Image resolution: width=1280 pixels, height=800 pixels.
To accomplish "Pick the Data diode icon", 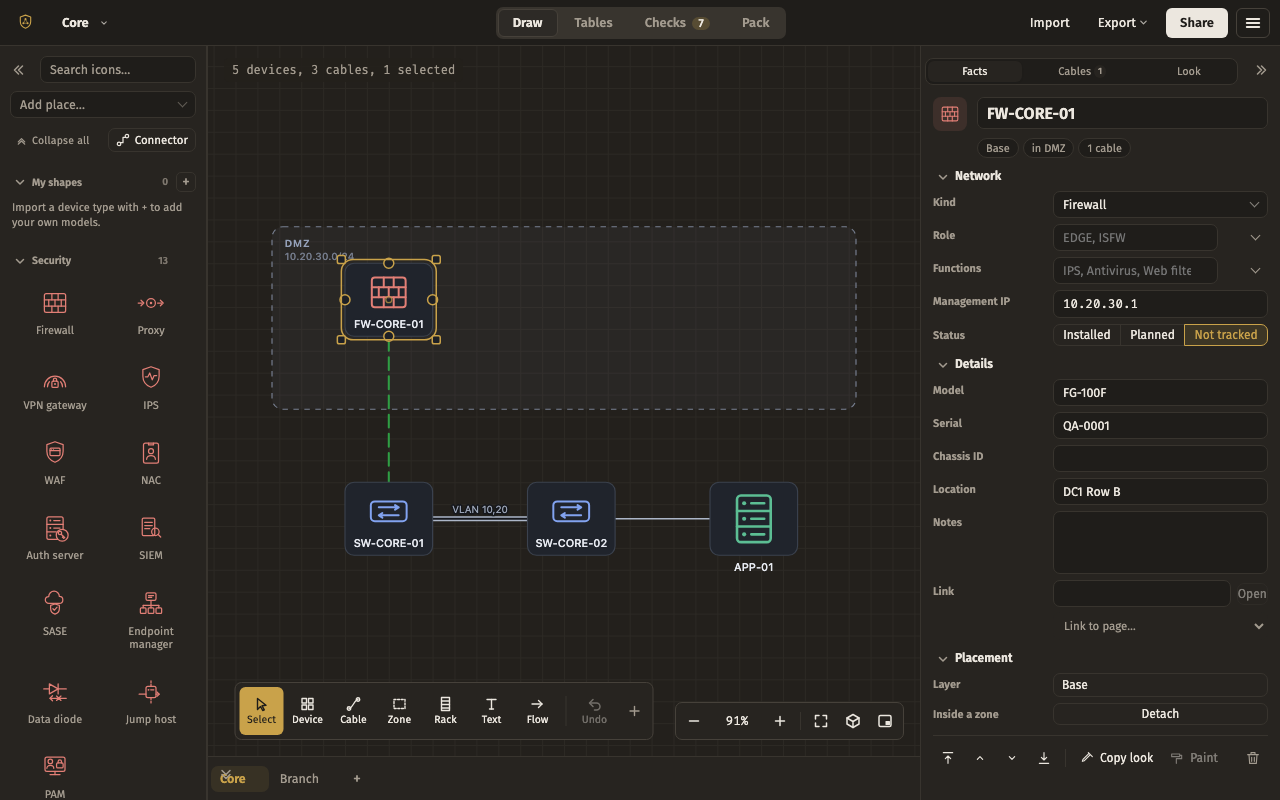I will point(55,702).
